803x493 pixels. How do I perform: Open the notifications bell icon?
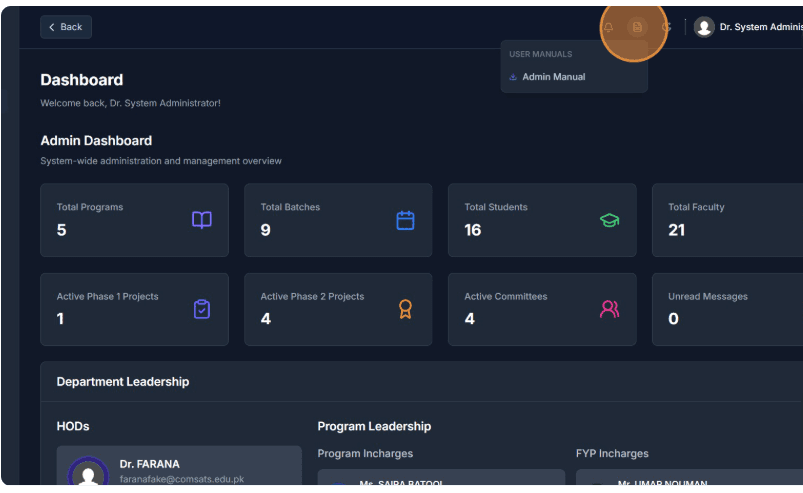[x=608, y=27]
